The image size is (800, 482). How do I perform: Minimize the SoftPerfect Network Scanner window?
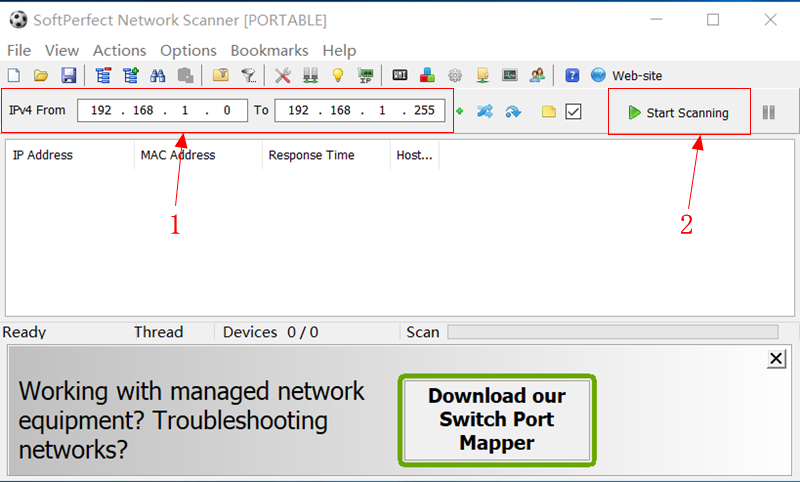click(x=656, y=20)
